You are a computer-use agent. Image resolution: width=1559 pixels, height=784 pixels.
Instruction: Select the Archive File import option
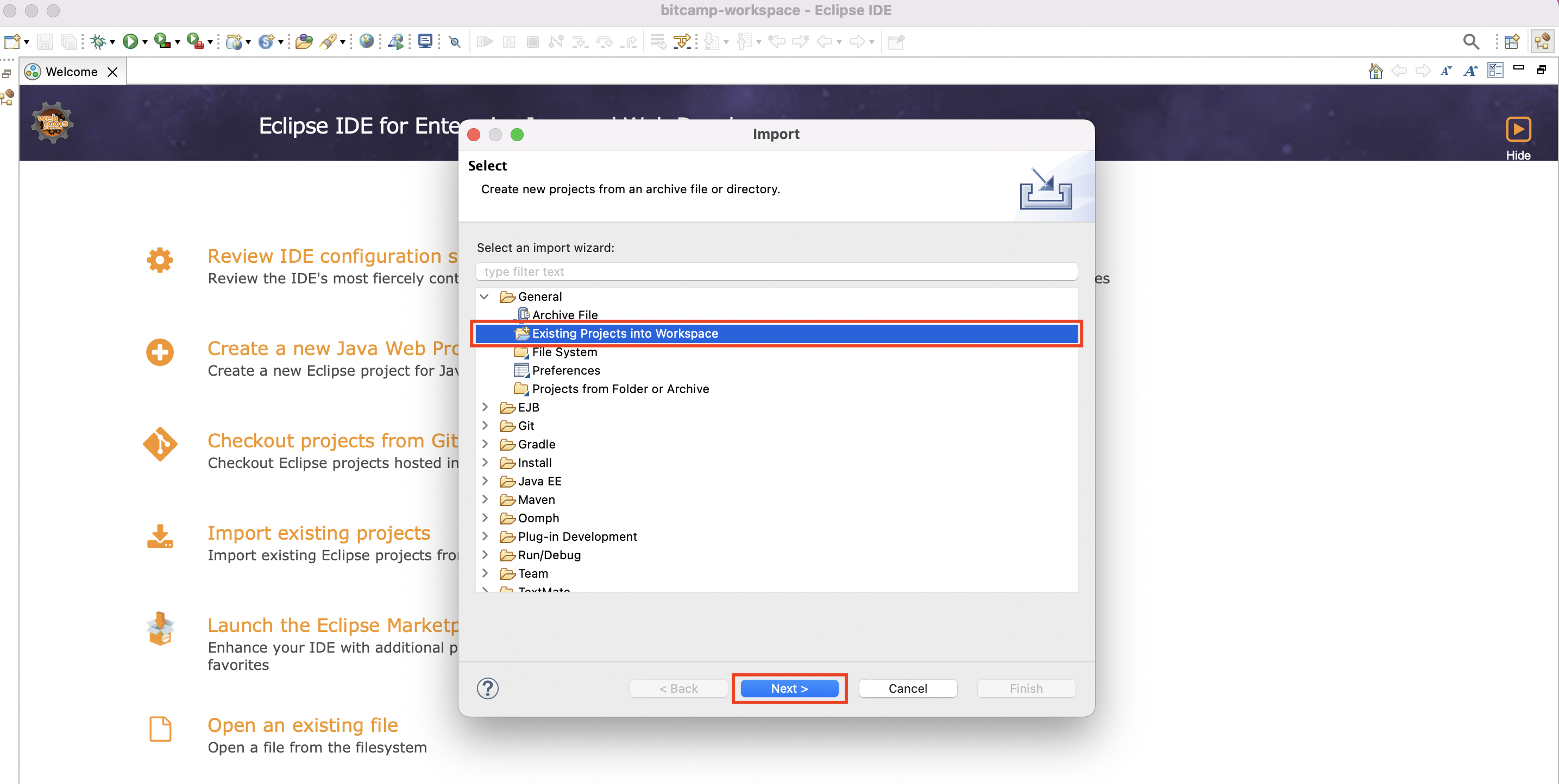[x=564, y=314]
